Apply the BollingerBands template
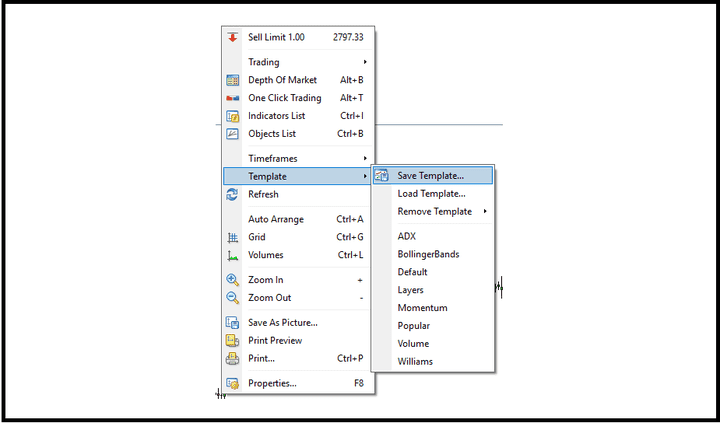Screen dimensions: 720x423 point(428,254)
